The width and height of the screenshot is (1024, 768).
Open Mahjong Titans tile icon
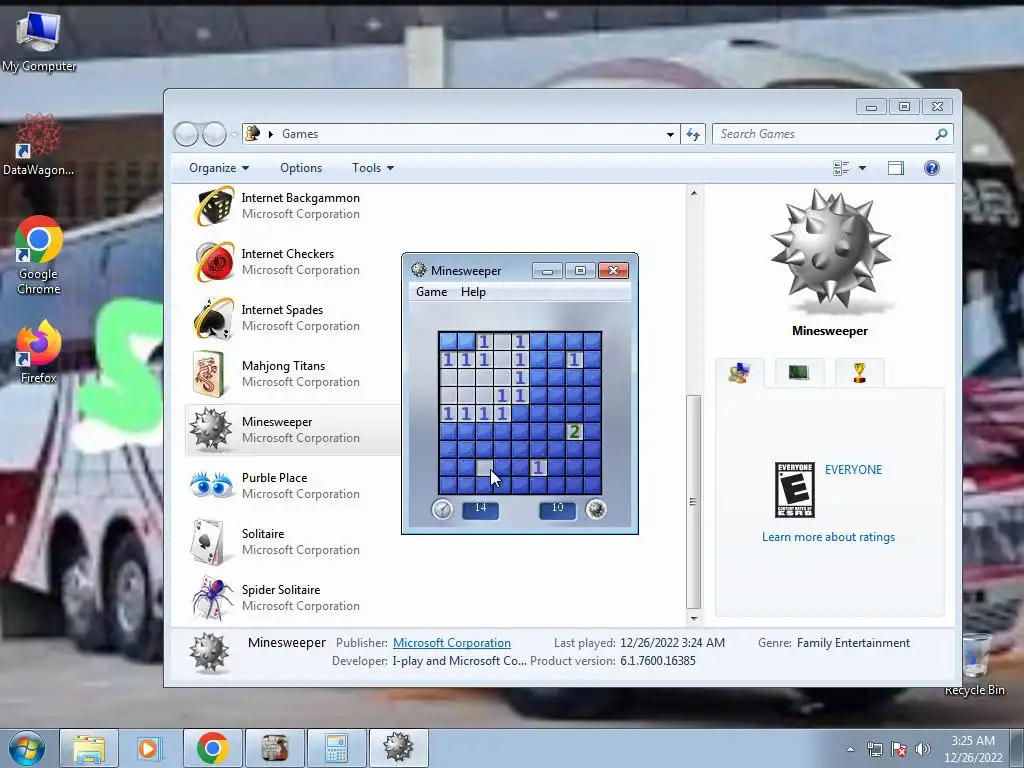(210, 374)
